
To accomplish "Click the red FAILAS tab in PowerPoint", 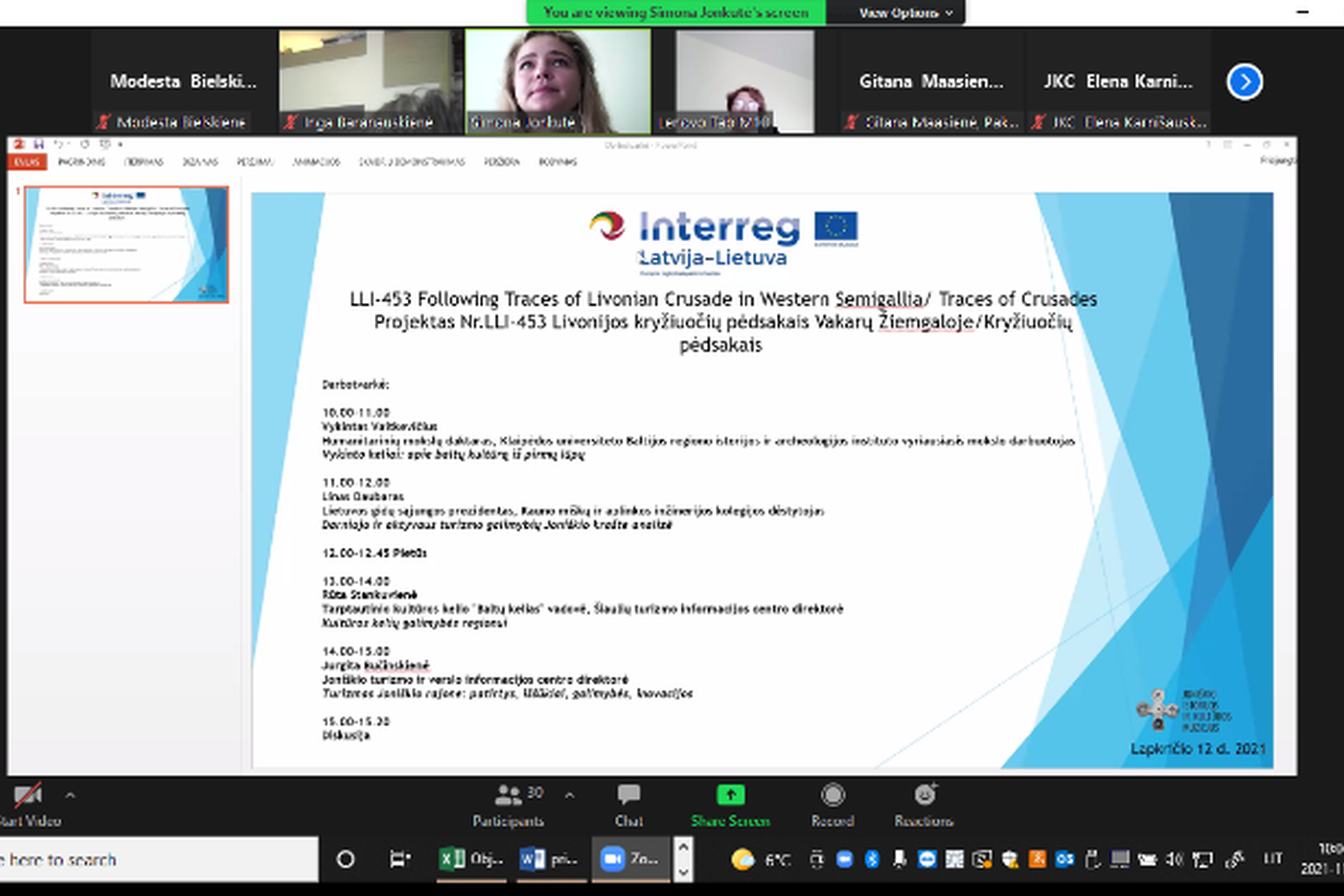I will click(27, 162).
